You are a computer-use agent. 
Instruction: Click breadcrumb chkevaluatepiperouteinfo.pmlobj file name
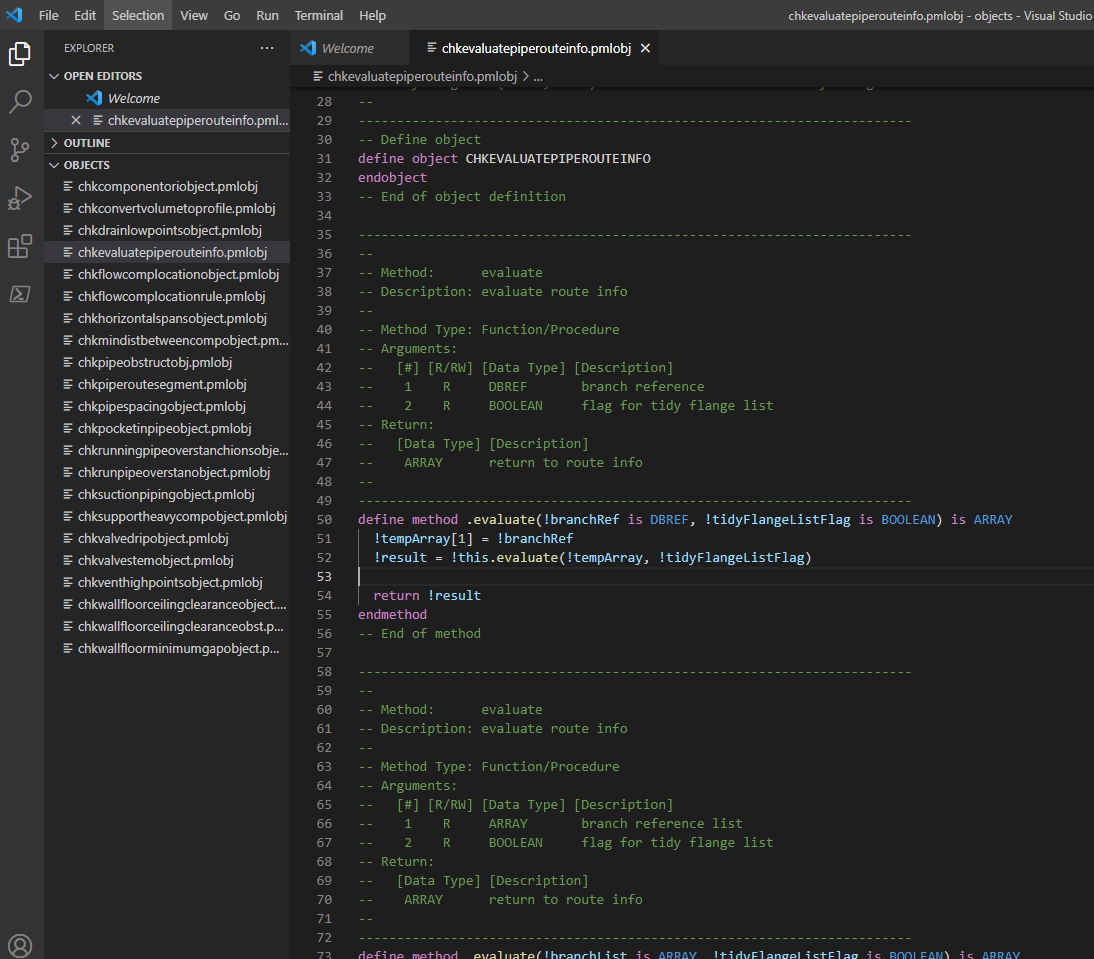click(422, 76)
